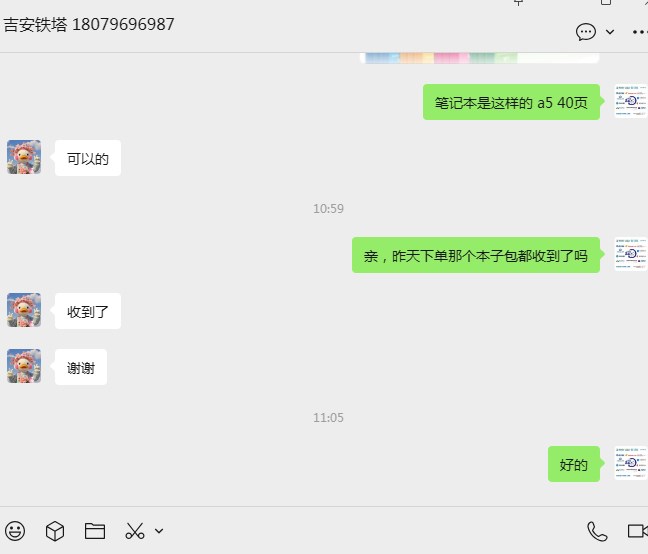Expand the screenshot options chevron
This screenshot has width=648, height=554.
(x=159, y=531)
